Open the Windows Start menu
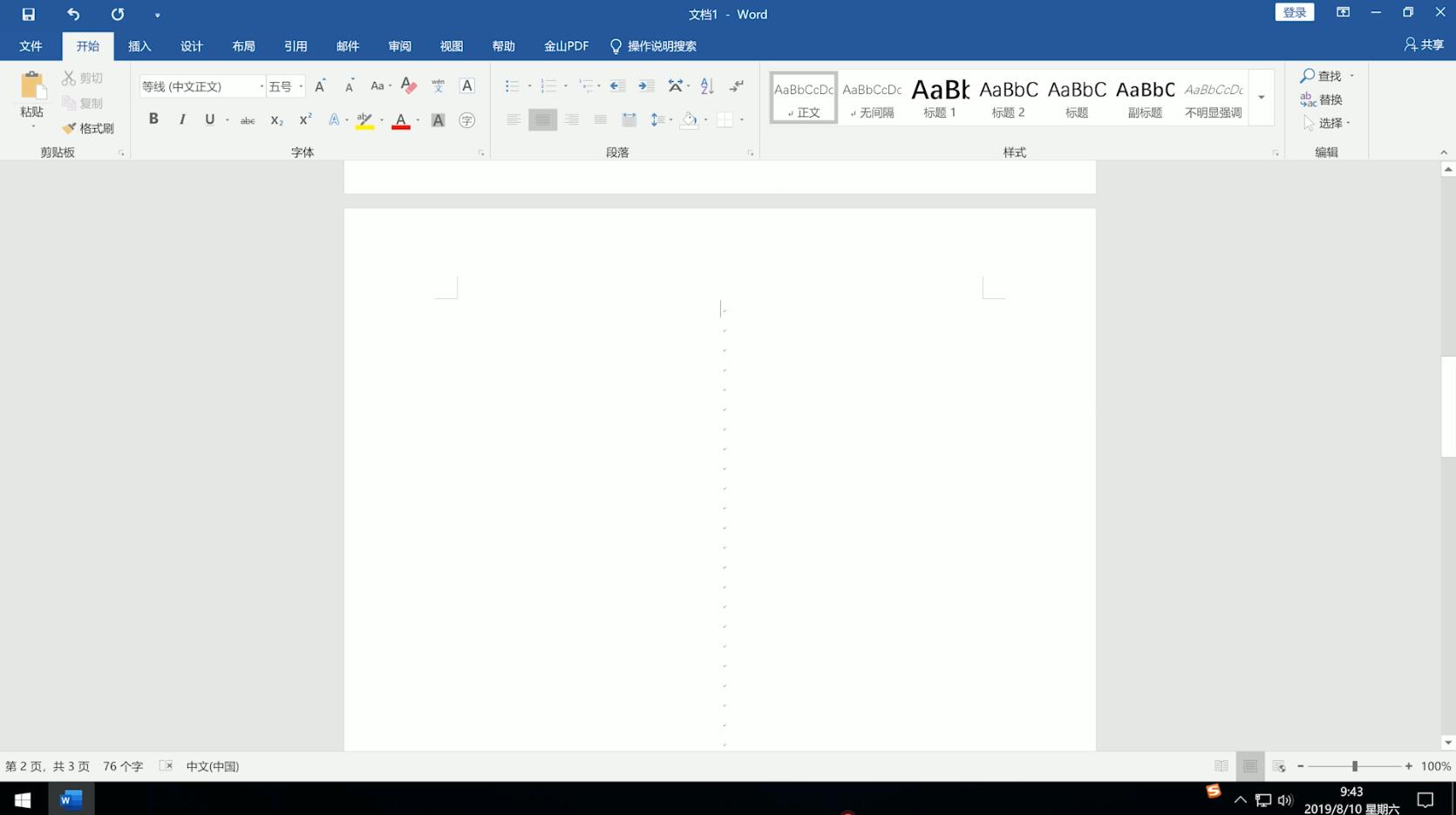This screenshot has height=815, width=1456. (x=23, y=798)
